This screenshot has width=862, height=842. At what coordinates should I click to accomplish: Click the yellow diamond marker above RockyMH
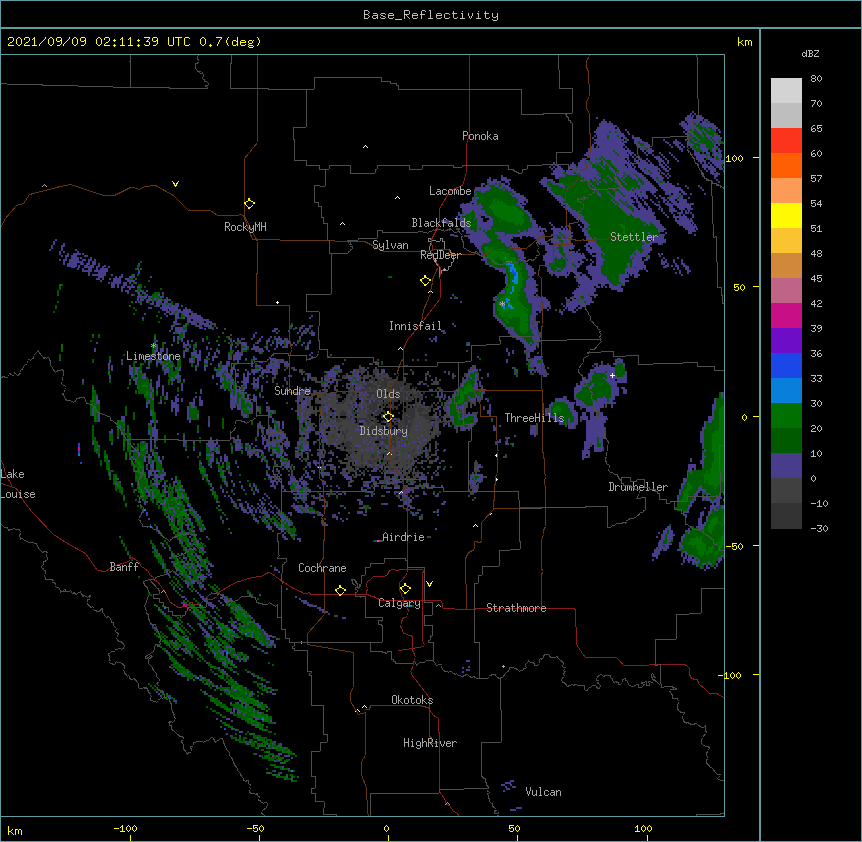(249, 204)
